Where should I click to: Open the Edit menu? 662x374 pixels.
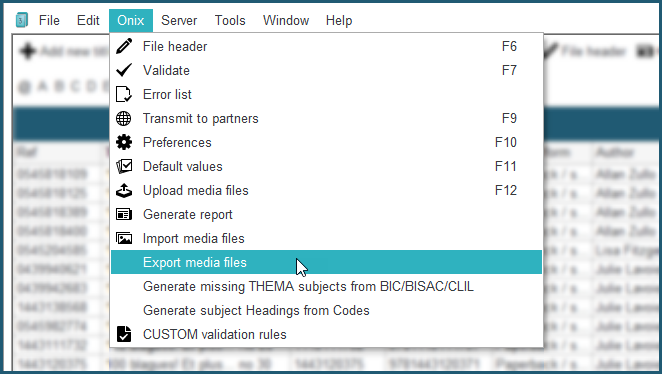[x=88, y=20]
